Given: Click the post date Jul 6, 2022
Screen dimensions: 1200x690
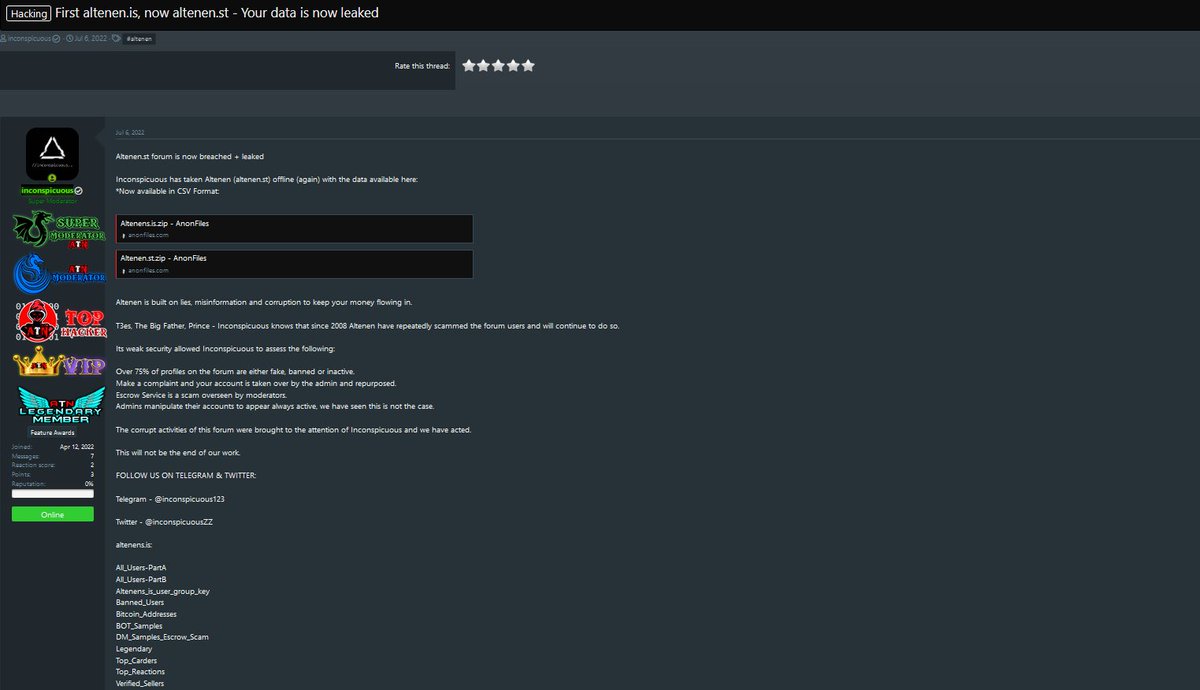Looking at the screenshot, I should click(x=131, y=132).
